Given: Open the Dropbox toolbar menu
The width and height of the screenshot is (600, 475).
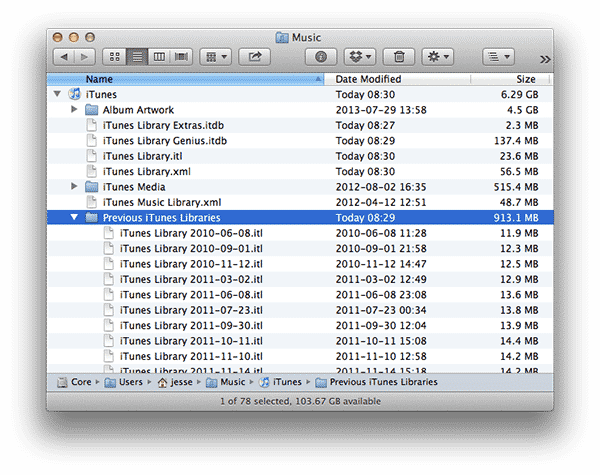Looking at the screenshot, I should click(360, 57).
